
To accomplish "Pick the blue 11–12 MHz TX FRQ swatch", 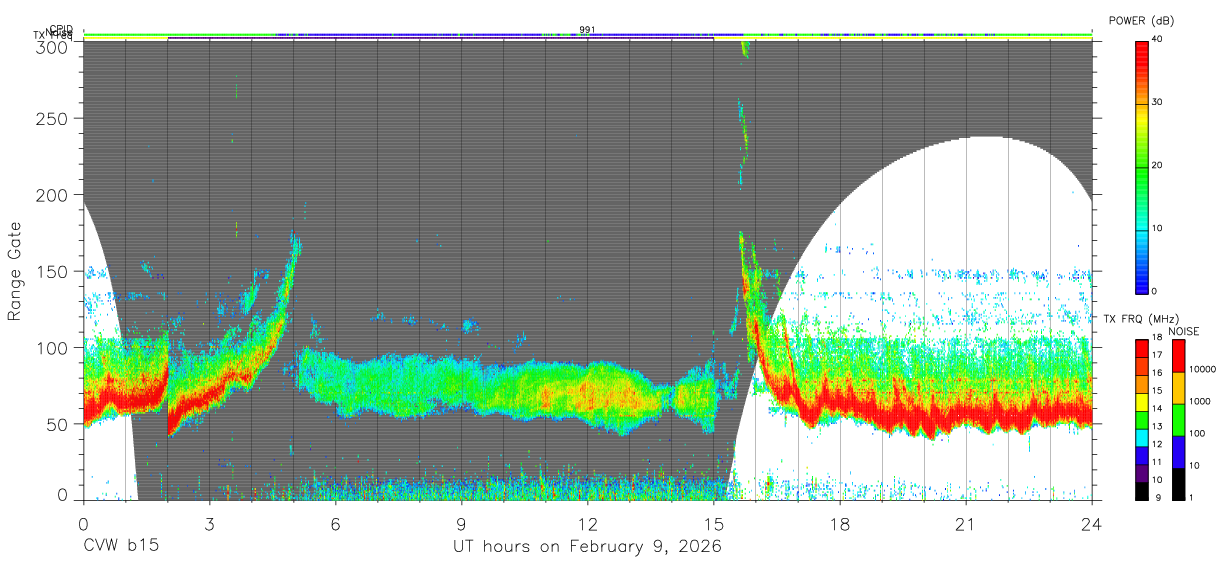I will 1141,455.
